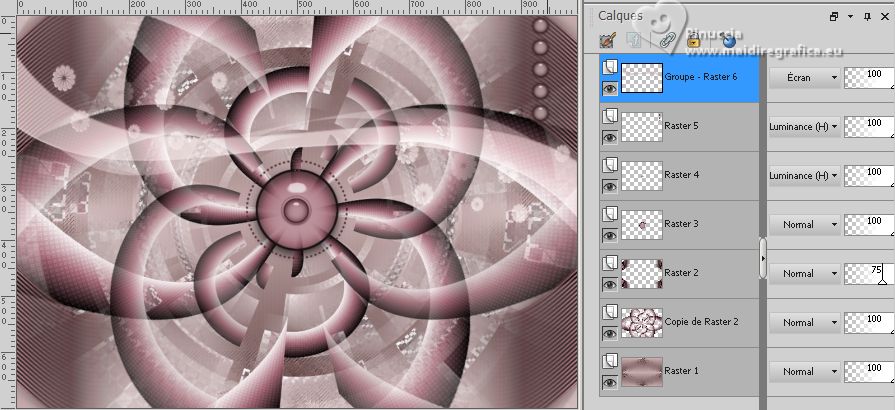895x410 pixels.
Task: Click Copie de Raster 2 opacity field
Action: click(869, 323)
